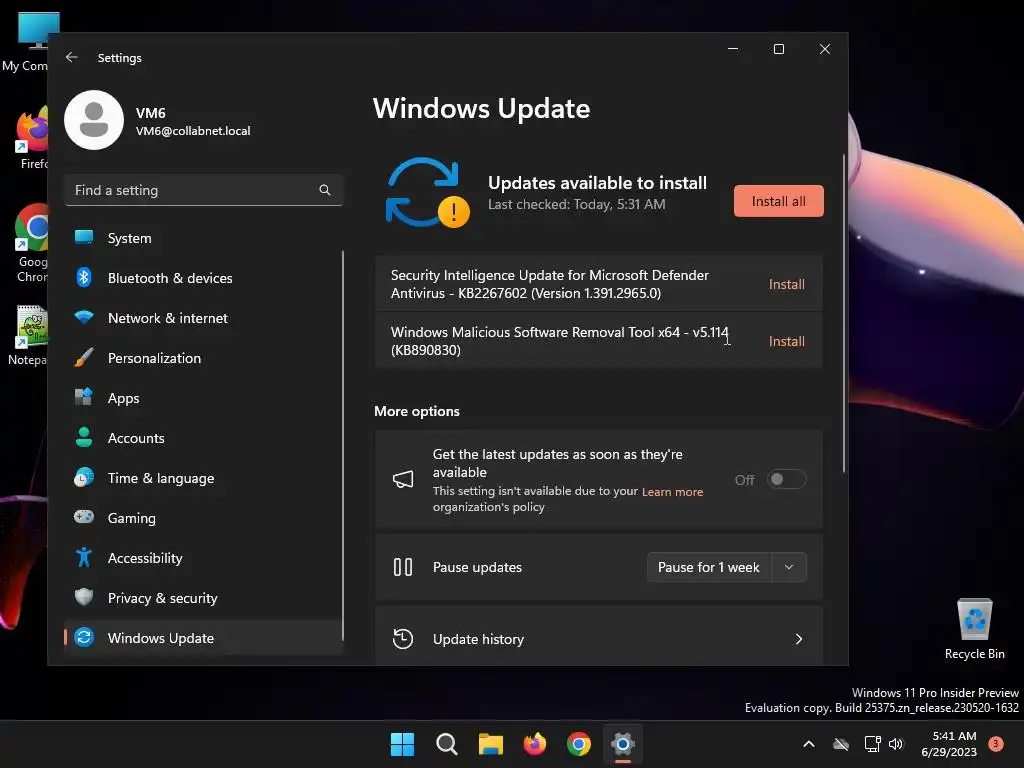Click the 'Last checked: Today, 5:31 AM' text
The height and width of the screenshot is (768, 1024).
(577, 204)
